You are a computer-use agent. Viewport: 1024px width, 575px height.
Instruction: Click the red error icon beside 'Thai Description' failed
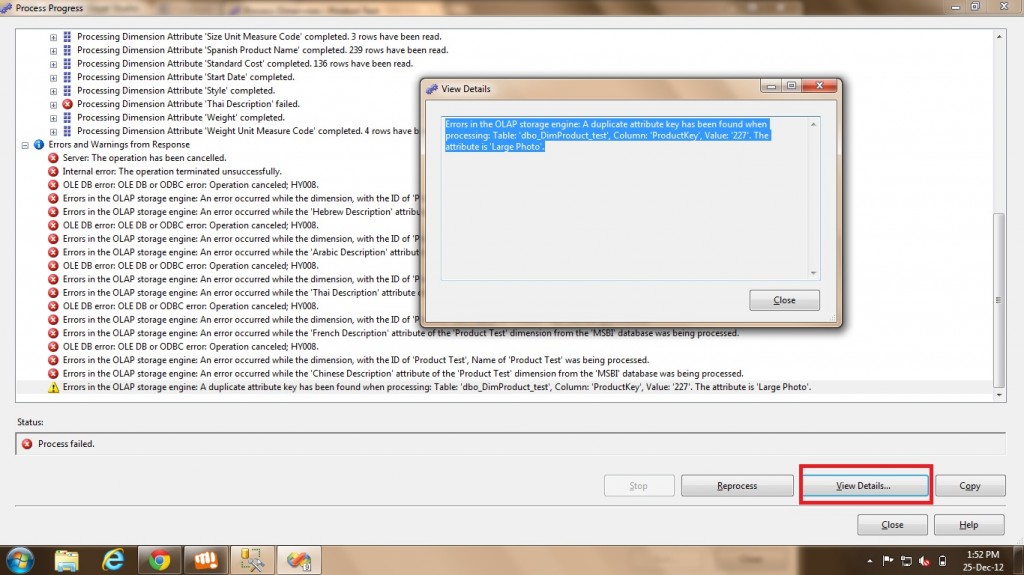[x=67, y=104]
